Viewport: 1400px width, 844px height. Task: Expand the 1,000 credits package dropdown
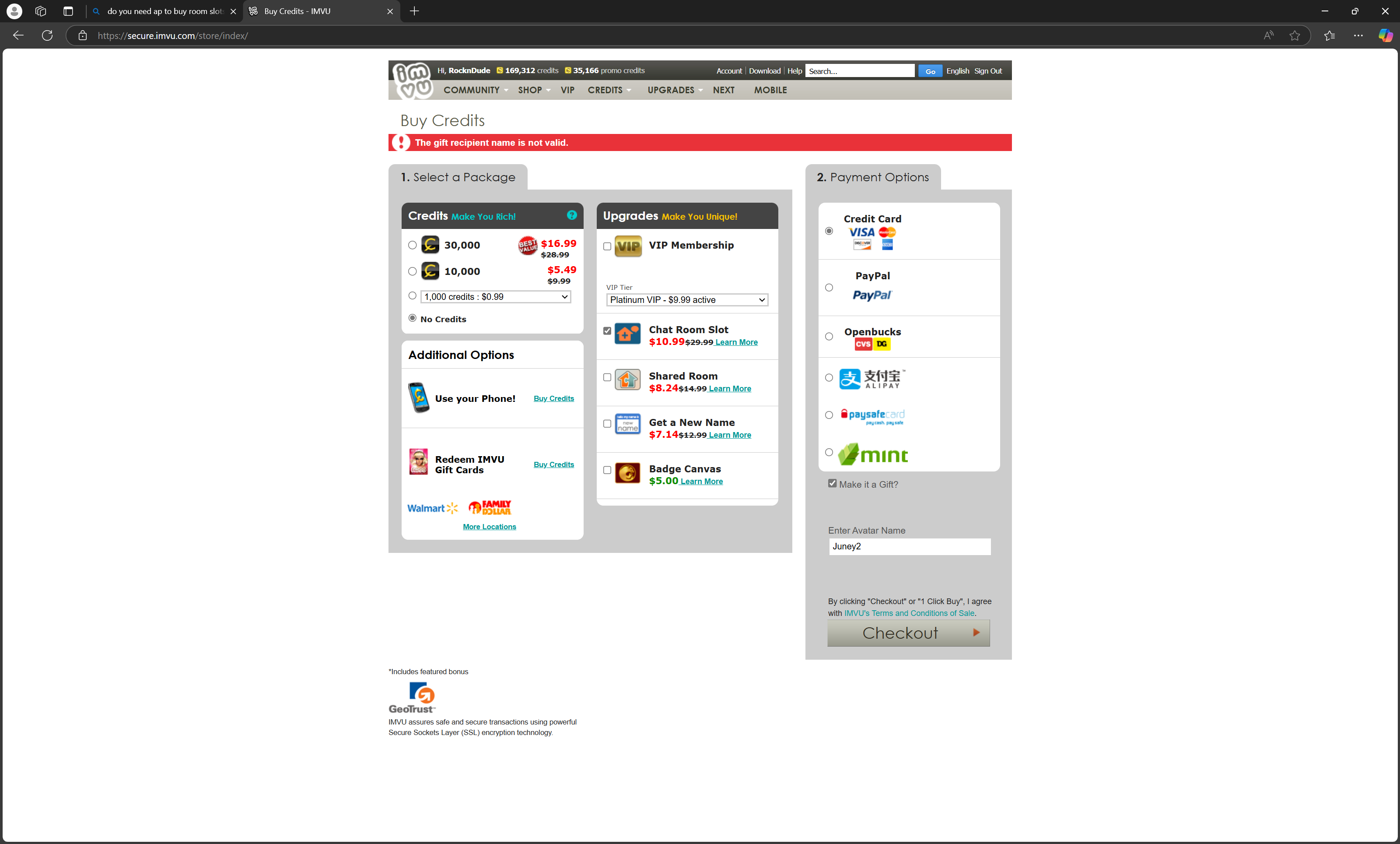coord(495,297)
